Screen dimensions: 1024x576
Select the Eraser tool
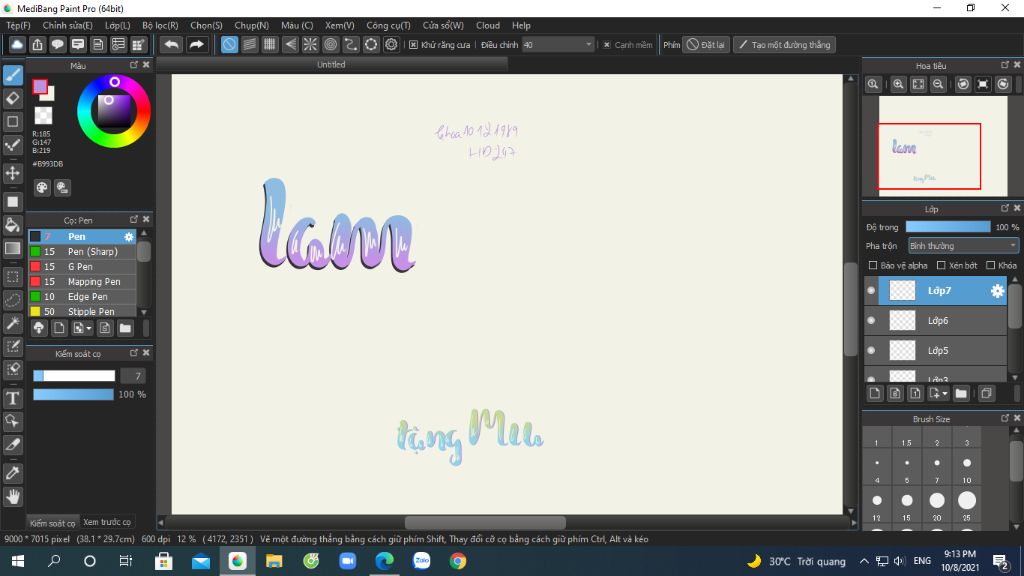pyautogui.click(x=12, y=98)
